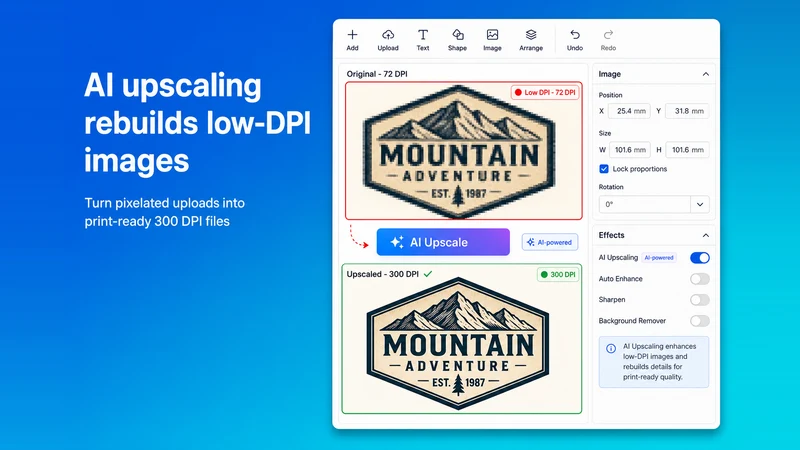The height and width of the screenshot is (450, 800).
Task: Open the Rotation dropdown arrow
Action: (700, 204)
